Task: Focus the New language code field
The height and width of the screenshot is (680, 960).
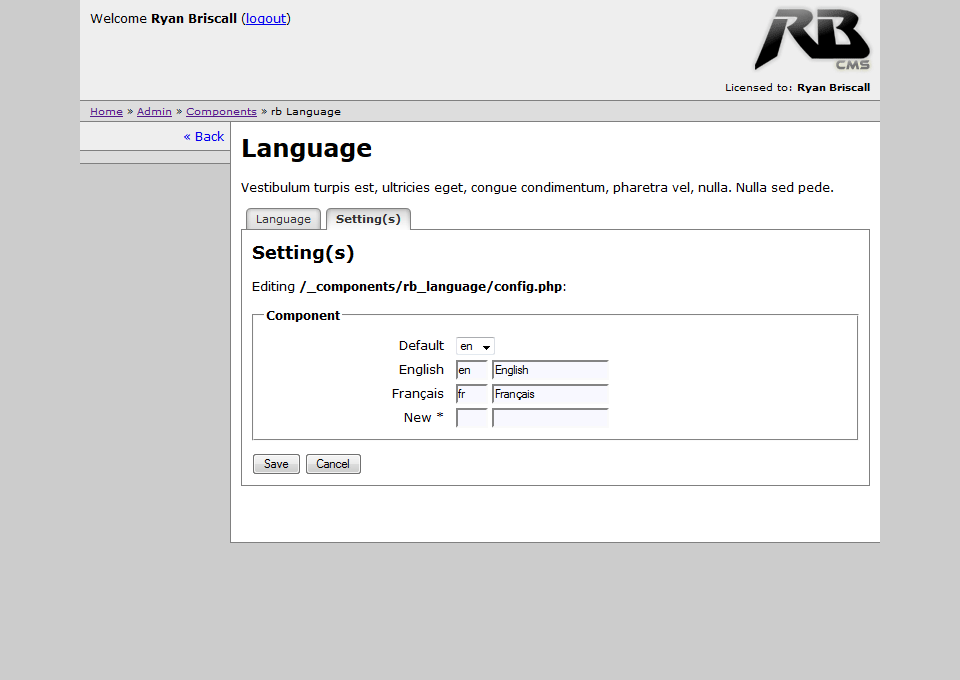Action: [x=471, y=418]
